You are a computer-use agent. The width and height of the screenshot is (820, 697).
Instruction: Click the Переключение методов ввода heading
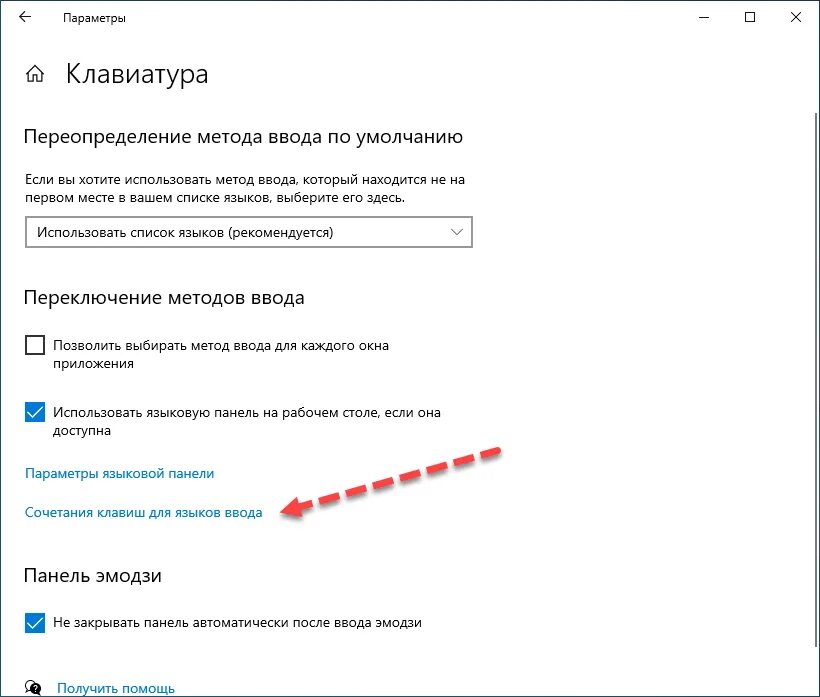click(x=164, y=298)
